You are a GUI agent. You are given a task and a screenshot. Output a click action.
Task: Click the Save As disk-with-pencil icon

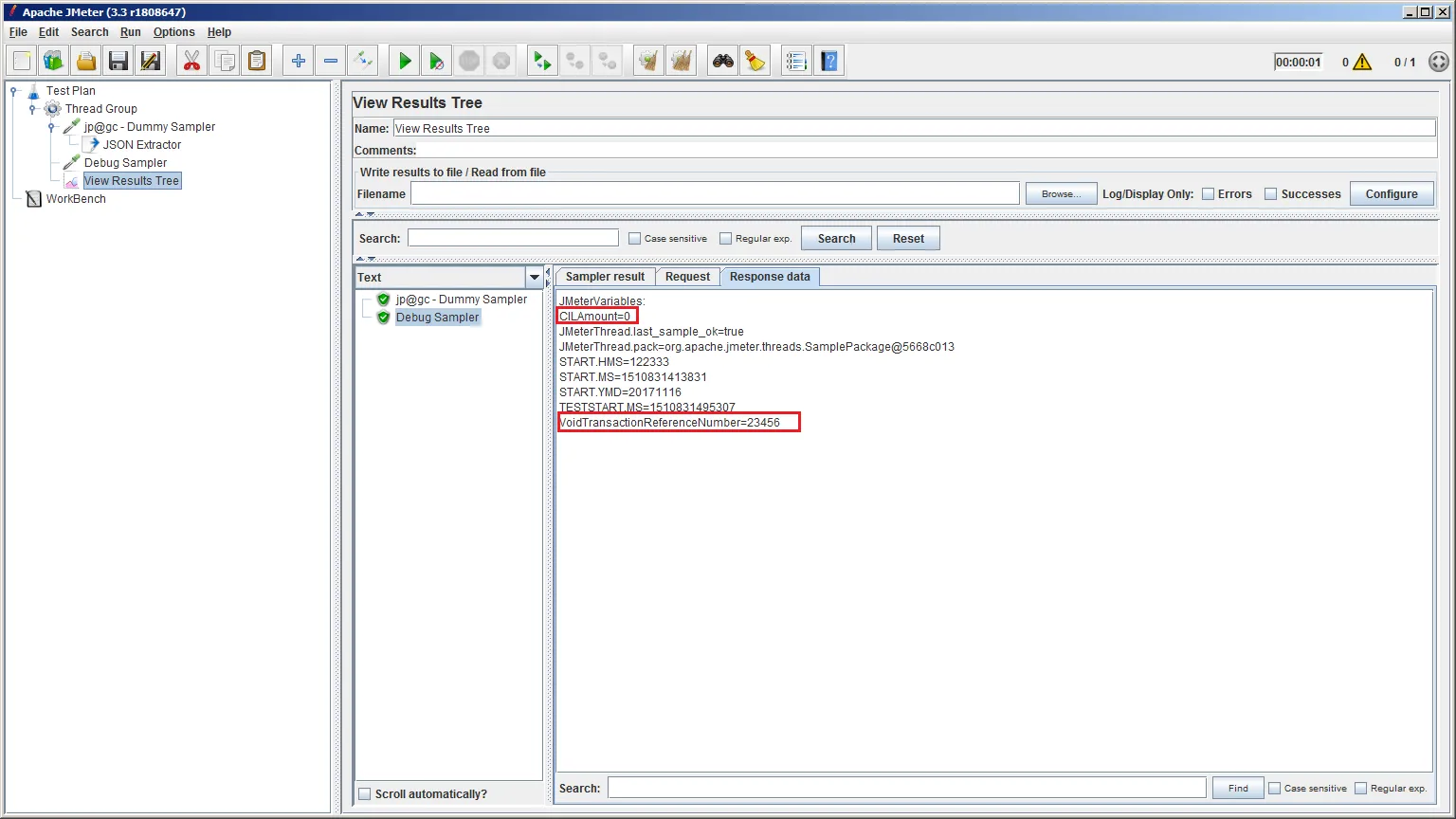pos(151,62)
